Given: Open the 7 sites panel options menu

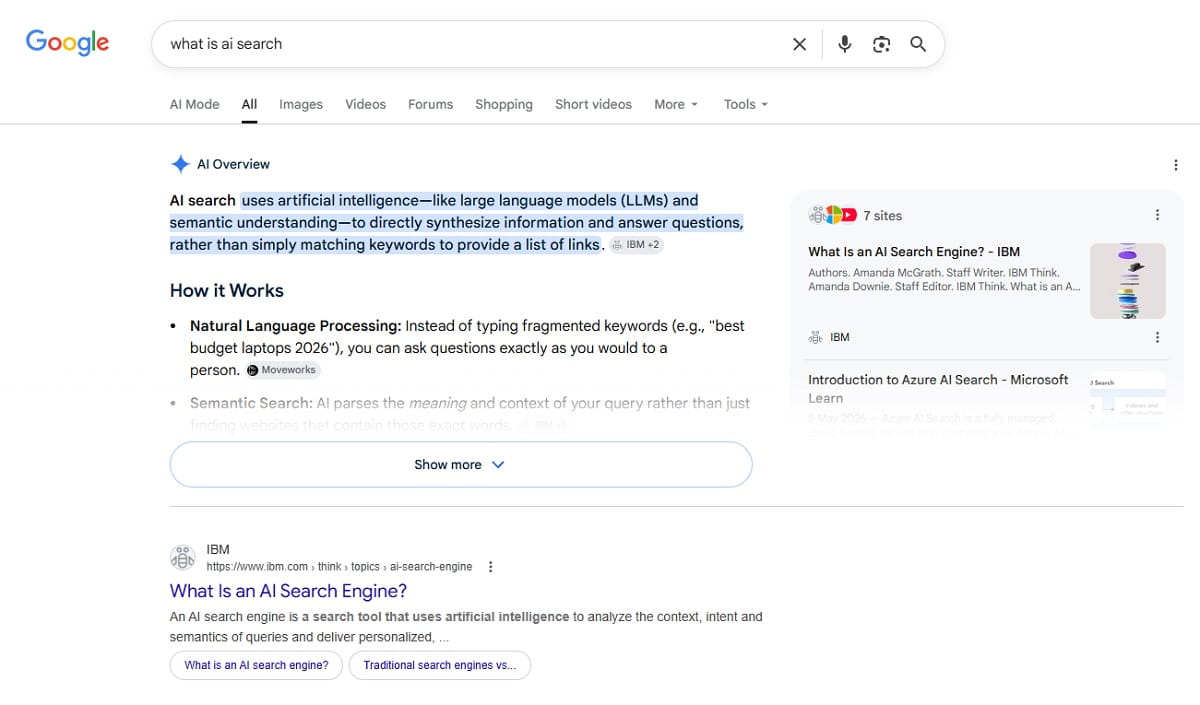Looking at the screenshot, I should (x=1157, y=215).
